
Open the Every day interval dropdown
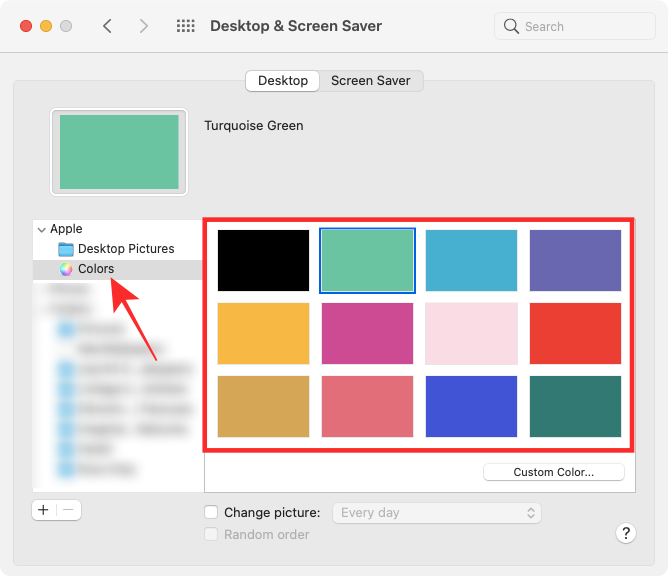click(x=437, y=513)
